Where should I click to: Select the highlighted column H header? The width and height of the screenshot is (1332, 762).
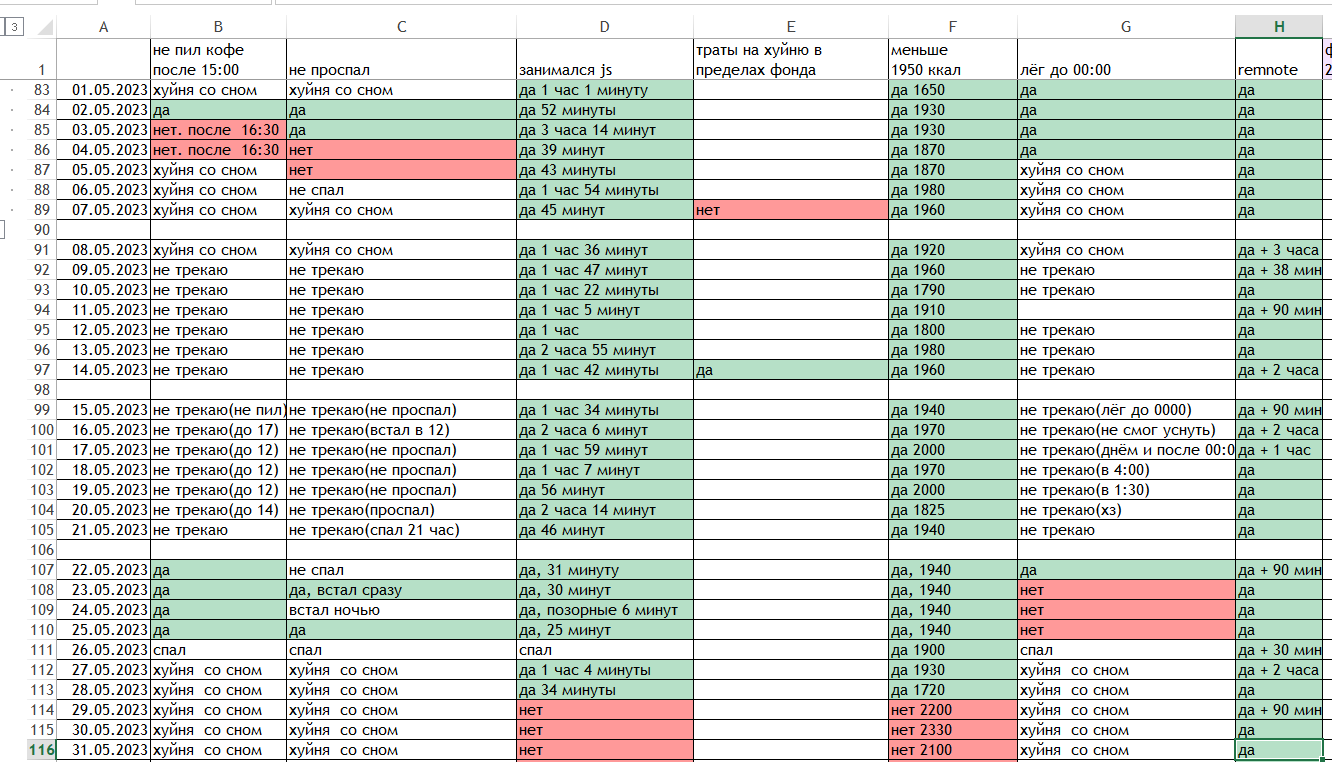click(1279, 27)
